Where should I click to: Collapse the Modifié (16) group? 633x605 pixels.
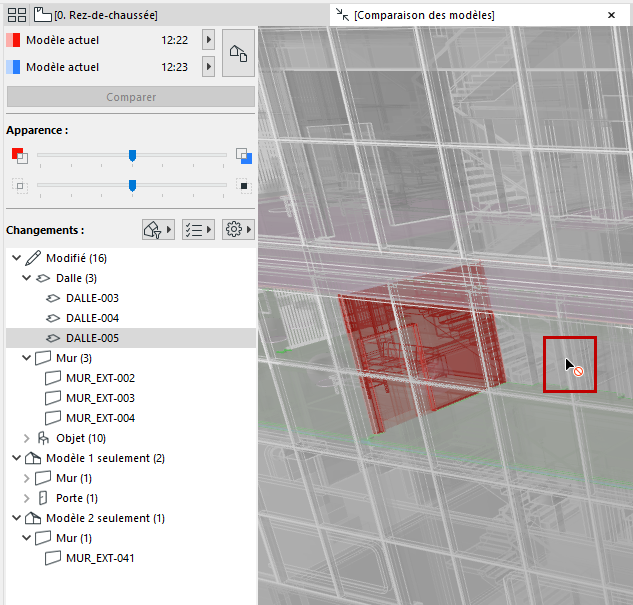click(x=16, y=257)
